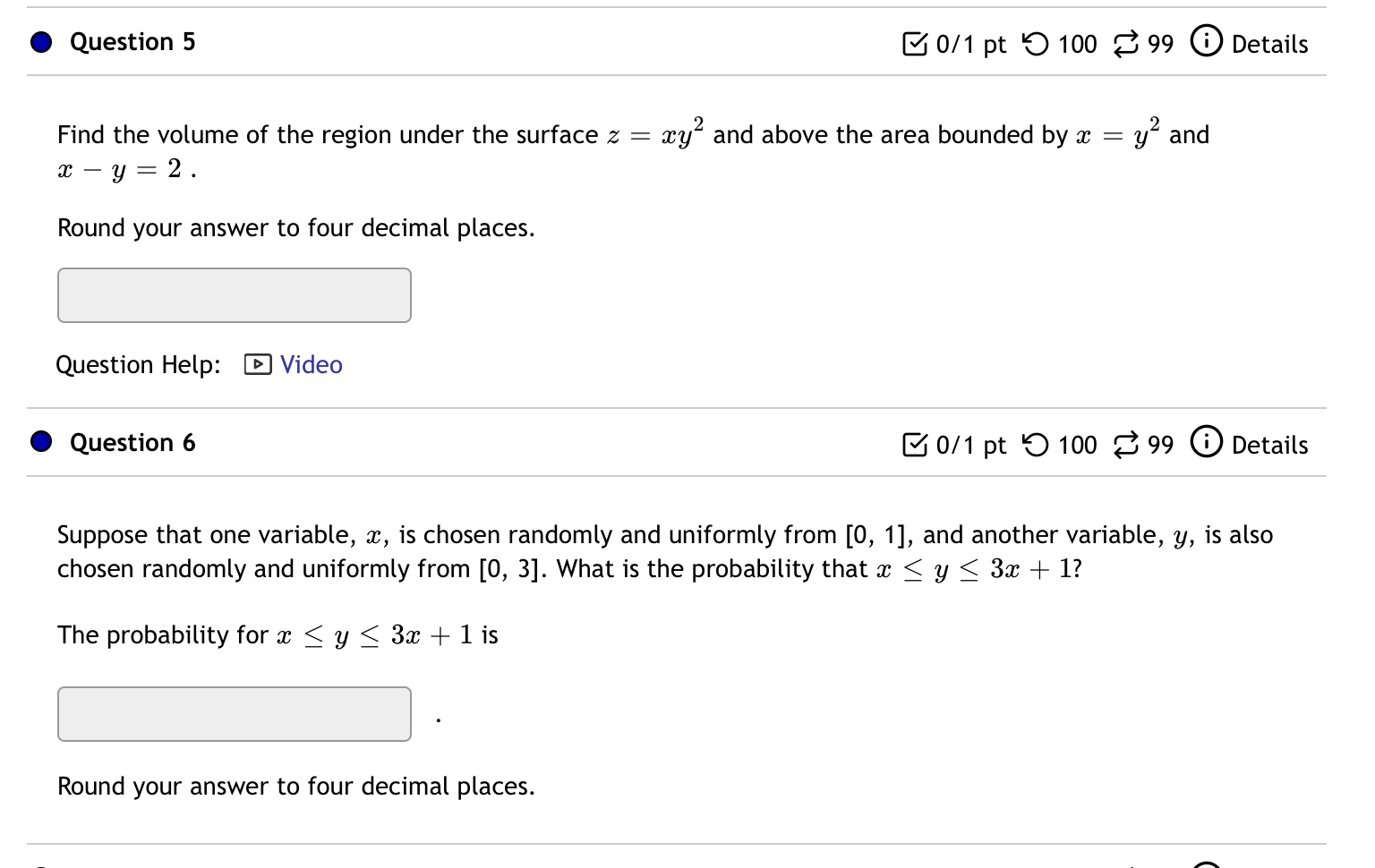Screen dimensions: 1375x868
Task: Click the score checkbox icon before 0/1 pt on Question 5
Action: (x=916, y=42)
